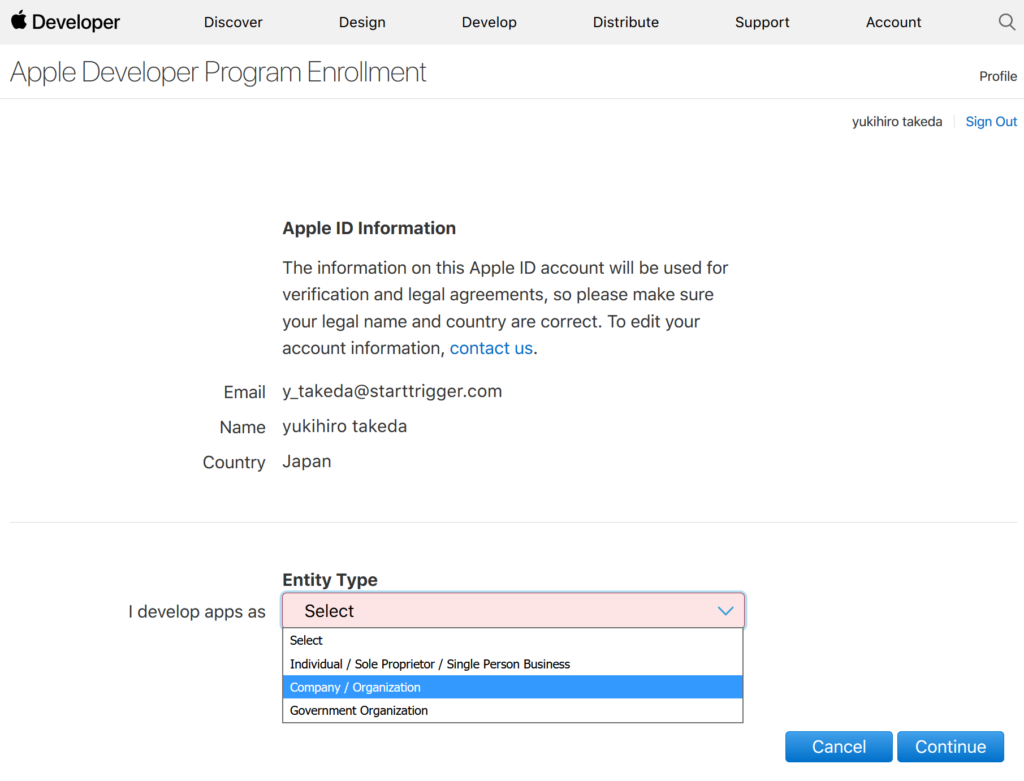Screen dimensions: 1024x781
Task: Choose the Select placeholder option
Action: pyautogui.click(x=513, y=640)
